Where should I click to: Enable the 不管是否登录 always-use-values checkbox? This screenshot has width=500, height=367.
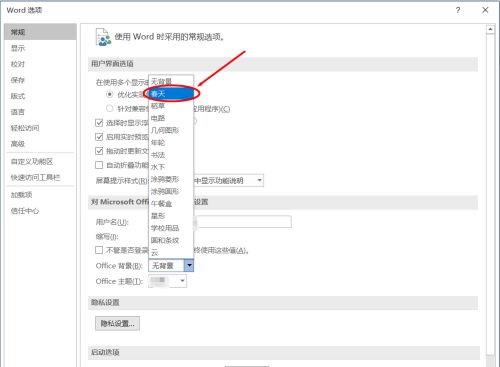tap(99, 250)
